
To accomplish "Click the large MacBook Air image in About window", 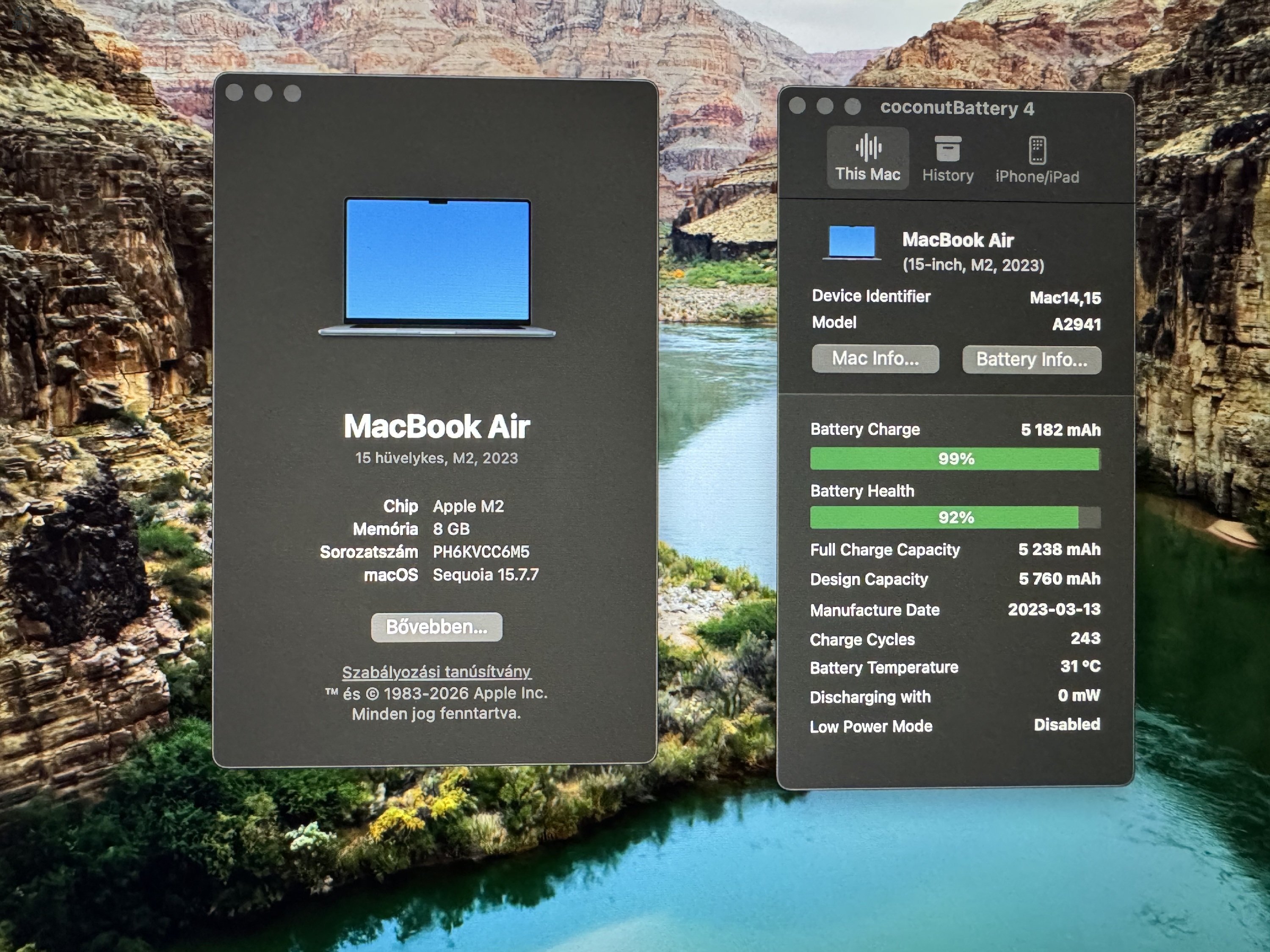I will (x=437, y=267).
